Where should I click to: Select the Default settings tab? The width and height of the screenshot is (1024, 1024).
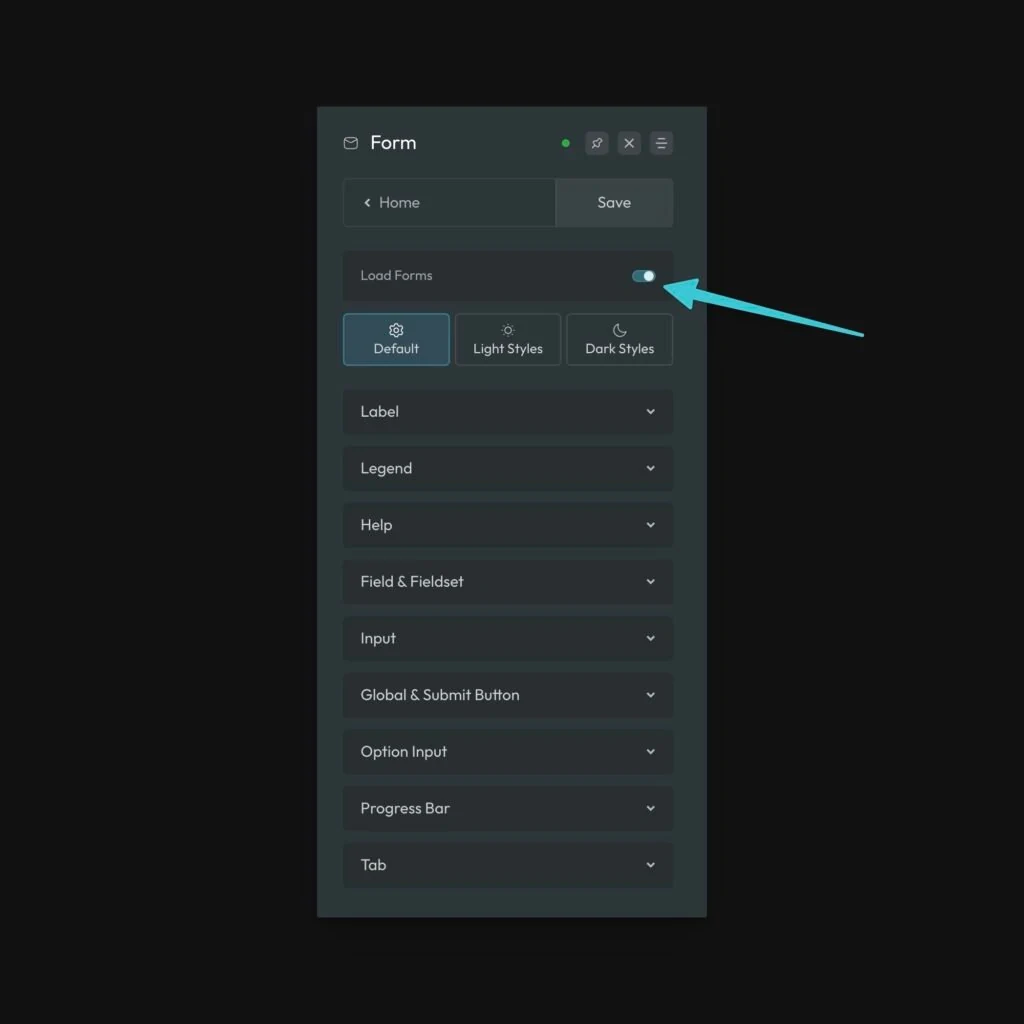tap(396, 339)
